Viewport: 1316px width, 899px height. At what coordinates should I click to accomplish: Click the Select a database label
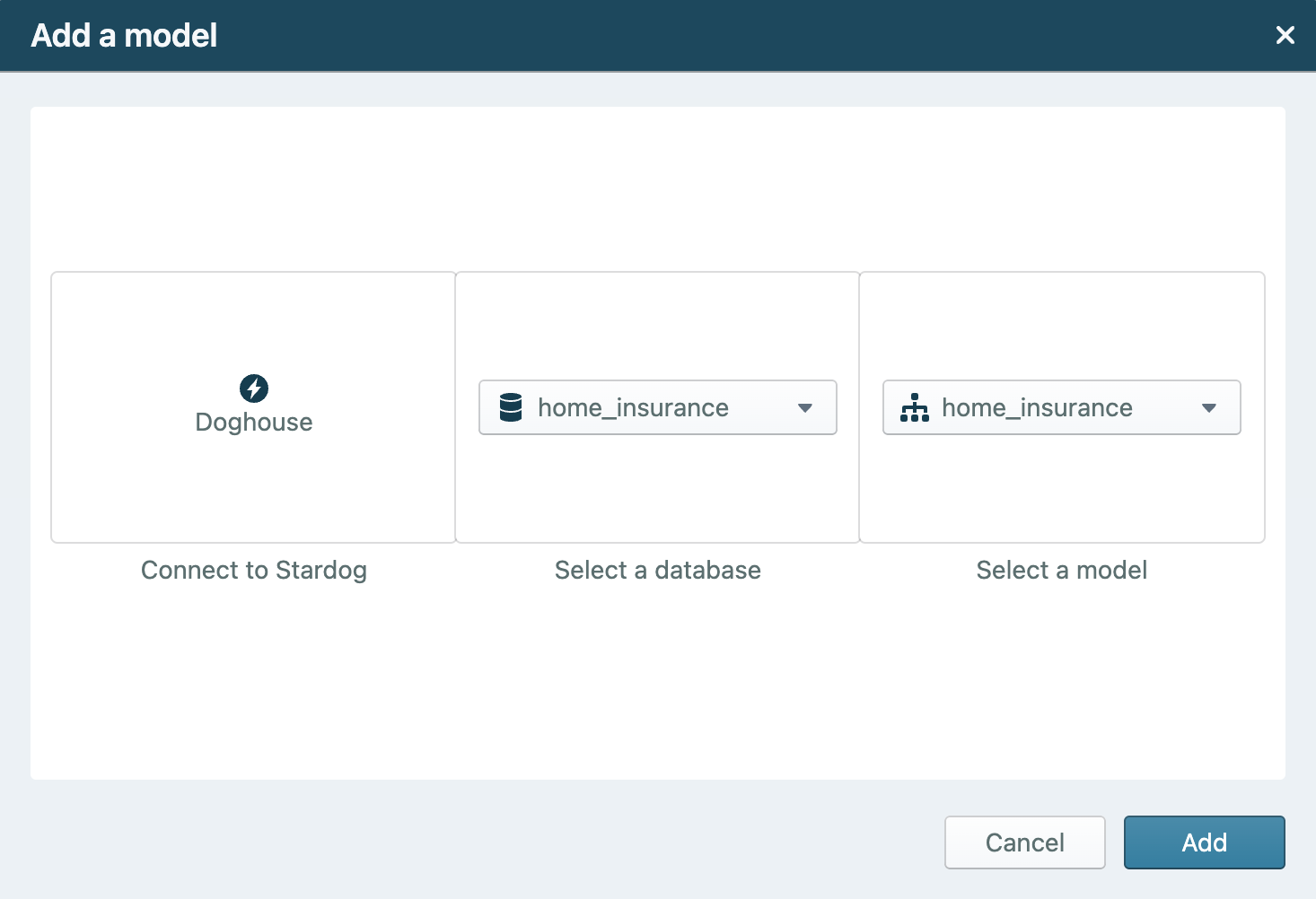[658, 571]
